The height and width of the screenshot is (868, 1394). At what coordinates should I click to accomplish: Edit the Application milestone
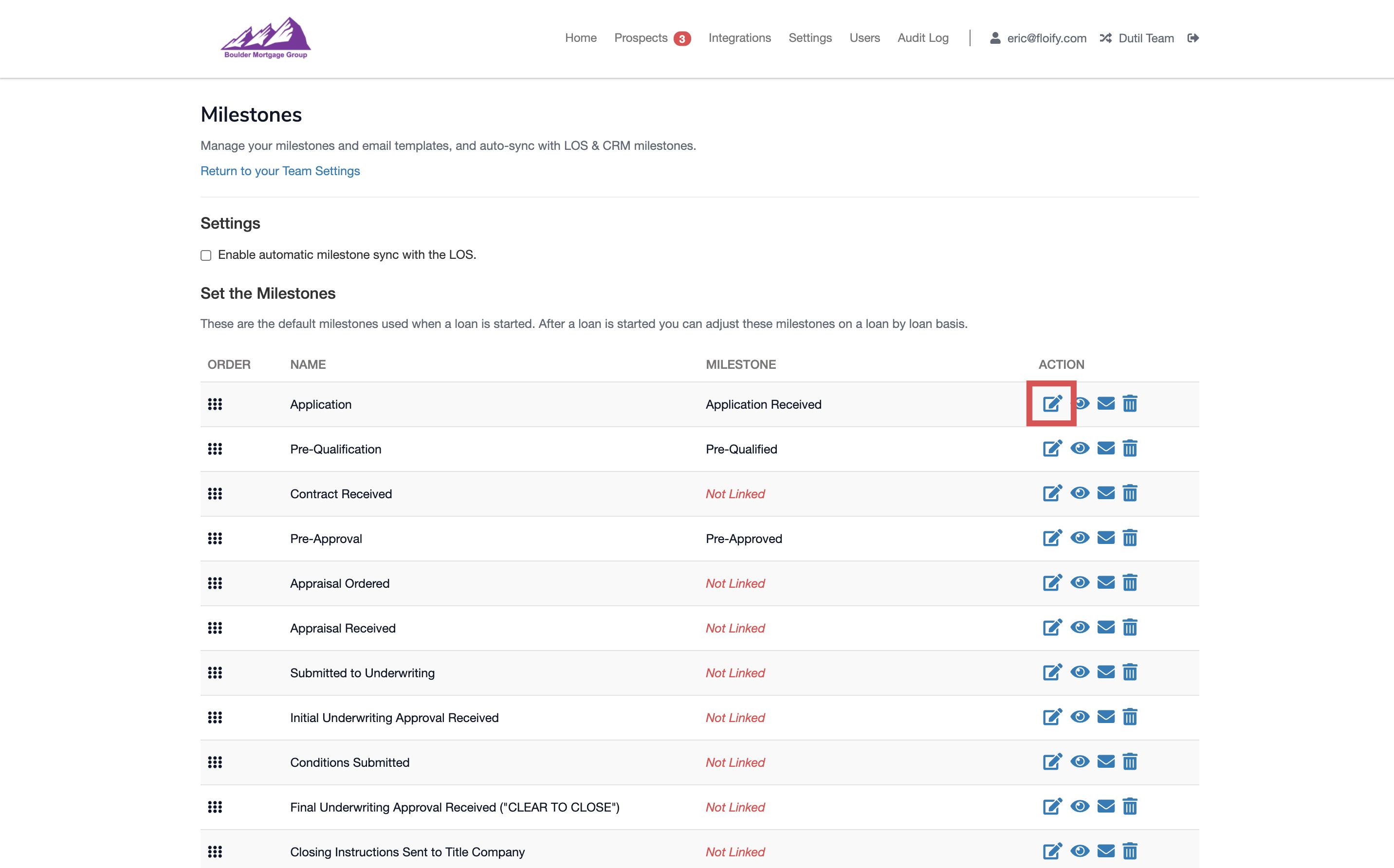click(x=1052, y=403)
